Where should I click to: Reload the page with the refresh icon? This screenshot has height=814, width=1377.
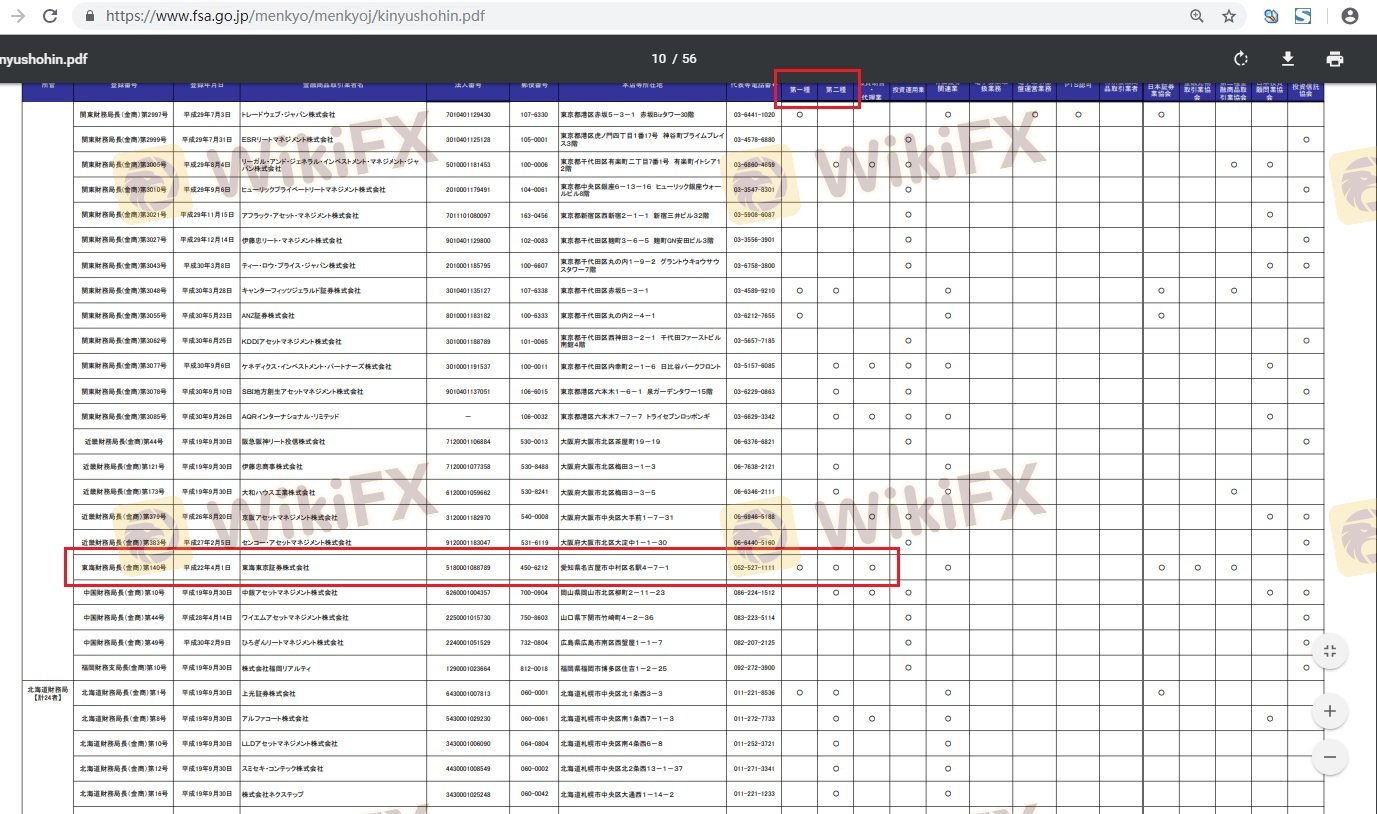pos(50,16)
